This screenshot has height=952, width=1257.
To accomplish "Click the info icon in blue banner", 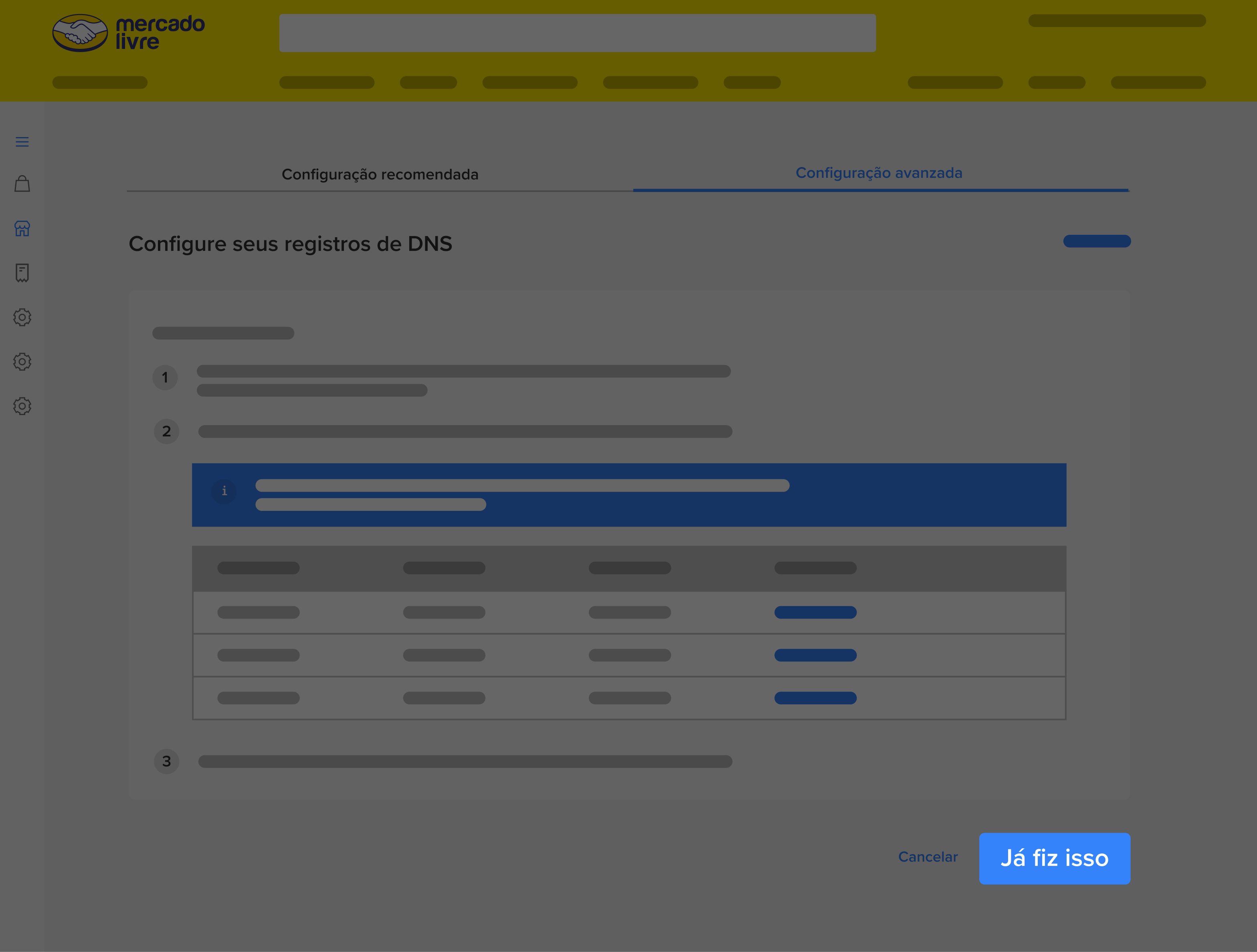I will [x=224, y=491].
